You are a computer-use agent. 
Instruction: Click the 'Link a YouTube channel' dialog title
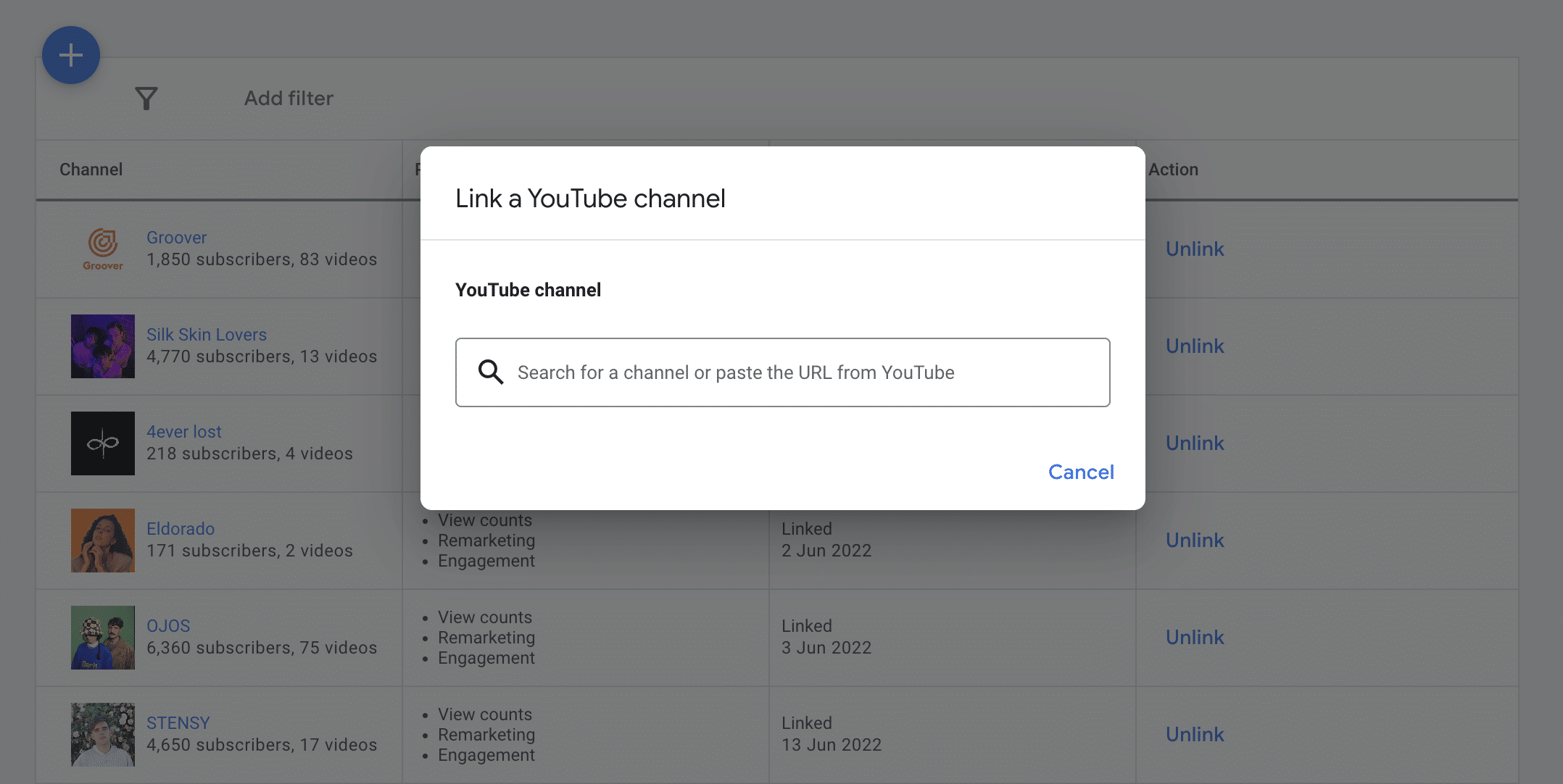click(x=590, y=199)
